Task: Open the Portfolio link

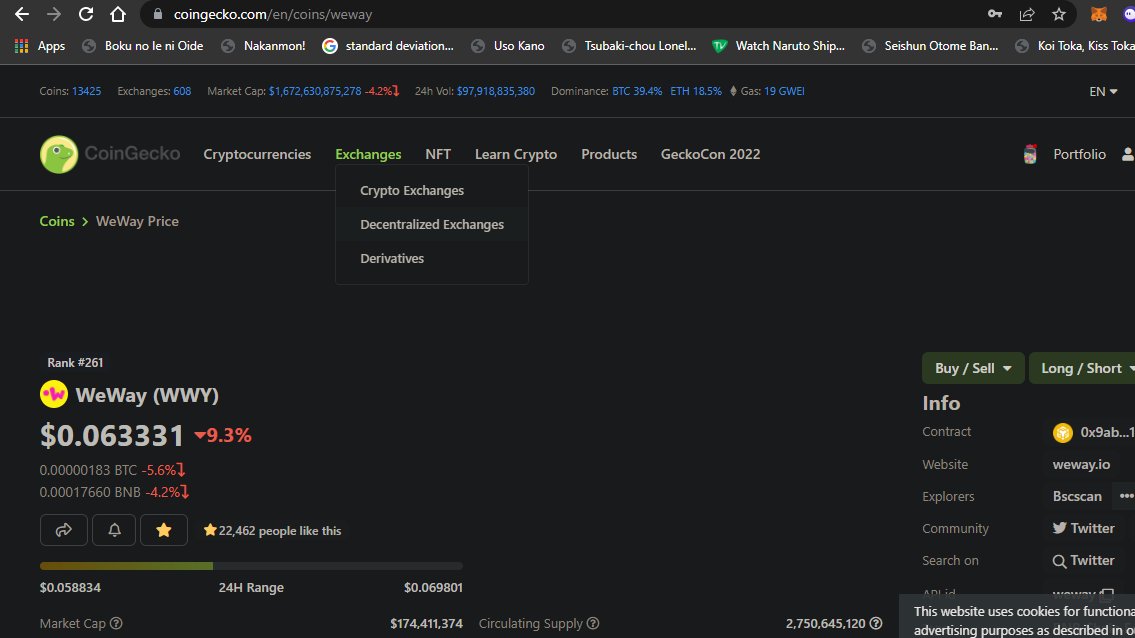Action: (x=1079, y=154)
